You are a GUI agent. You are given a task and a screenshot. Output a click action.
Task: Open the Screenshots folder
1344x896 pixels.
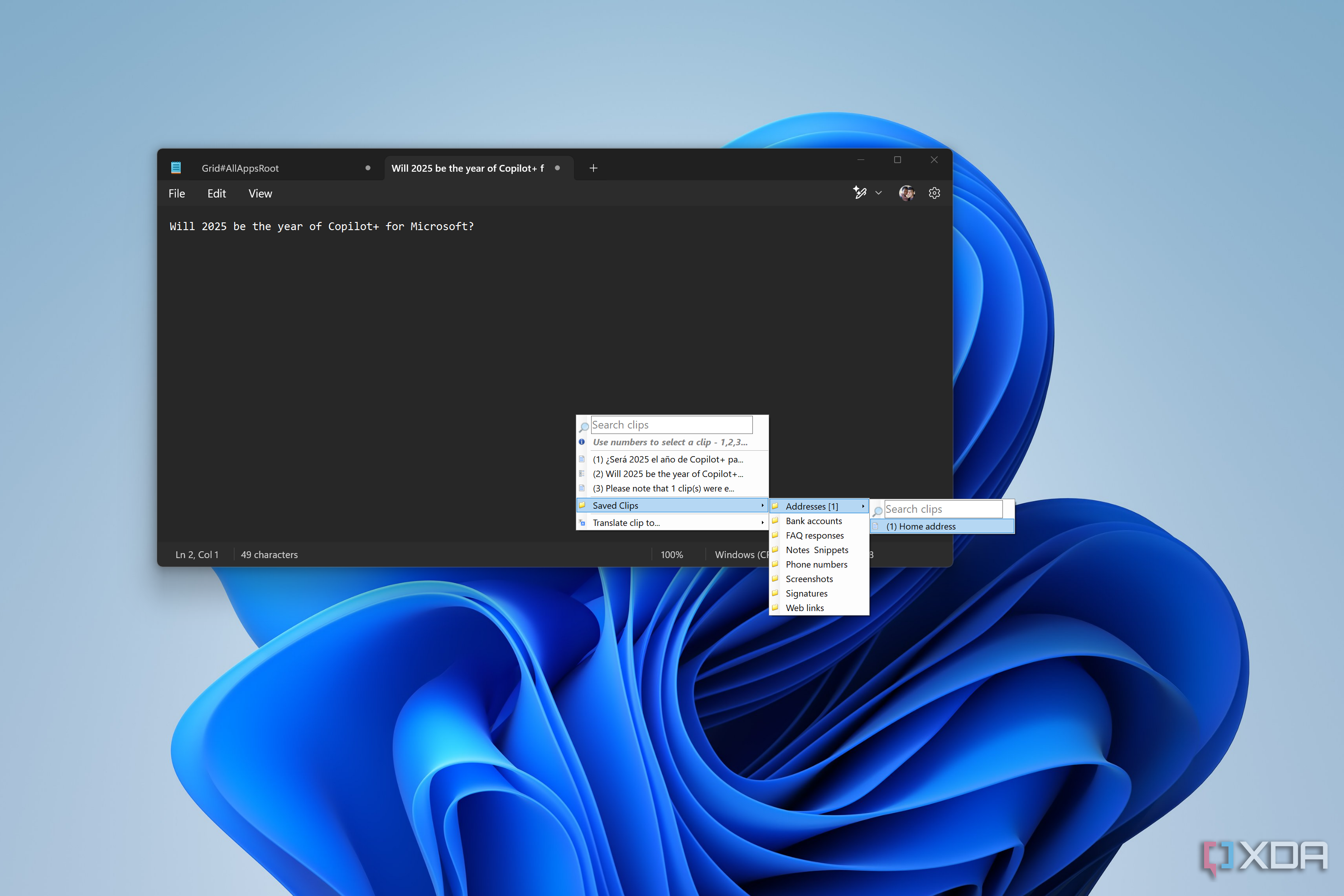pyautogui.click(x=819, y=579)
